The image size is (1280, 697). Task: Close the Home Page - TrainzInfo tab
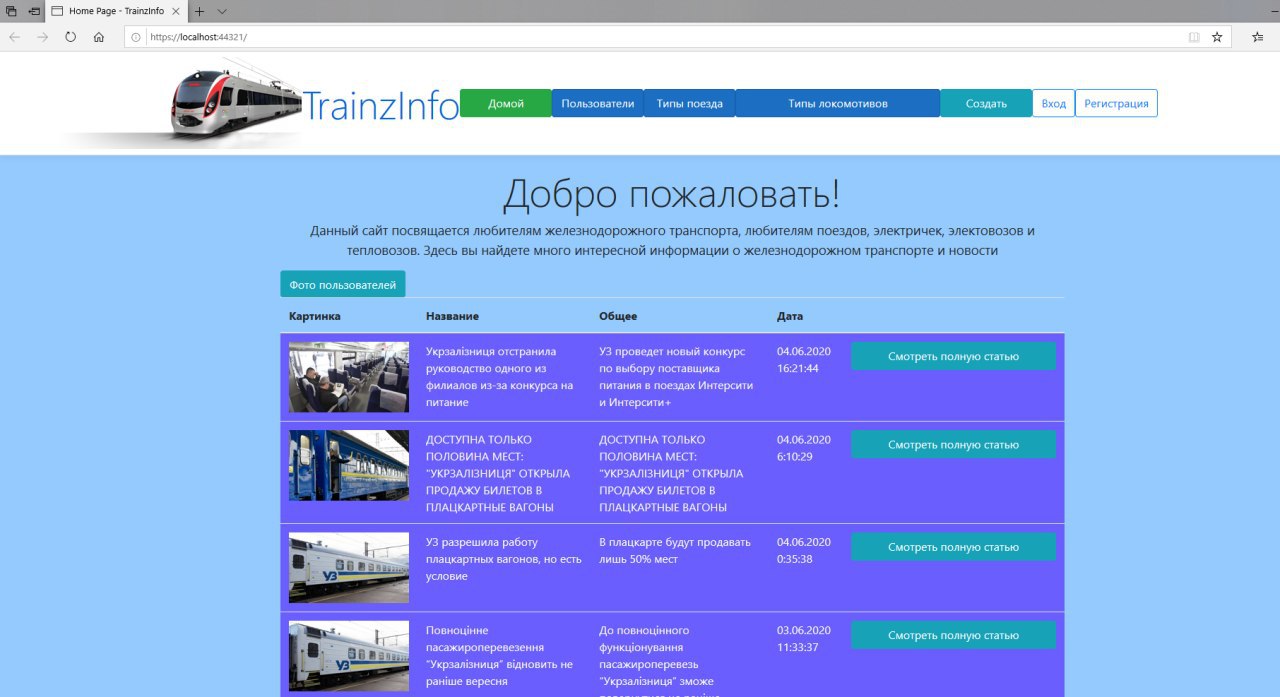(176, 11)
